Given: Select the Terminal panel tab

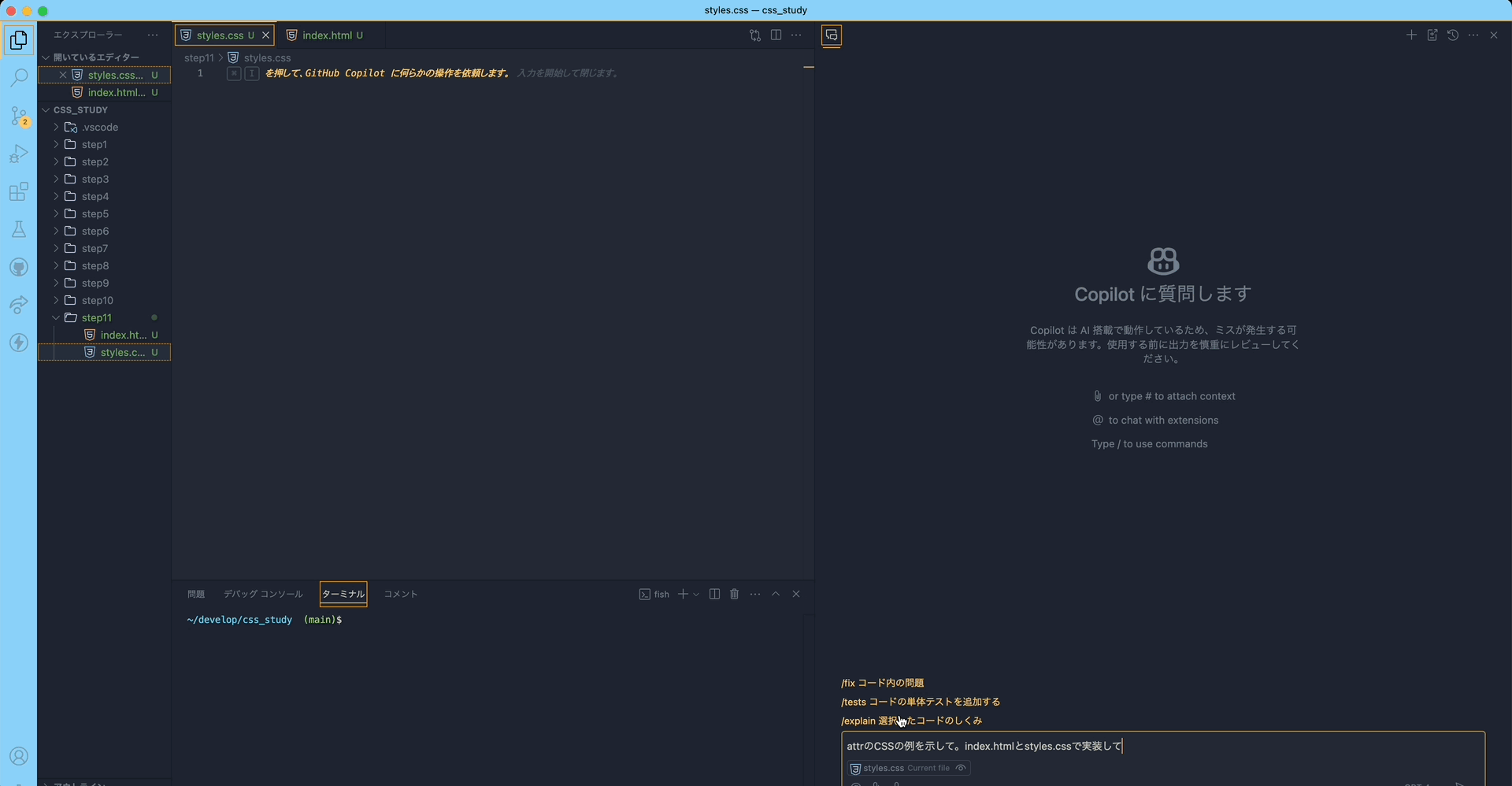Looking at the screenshot, I should [x=343, y=595].
